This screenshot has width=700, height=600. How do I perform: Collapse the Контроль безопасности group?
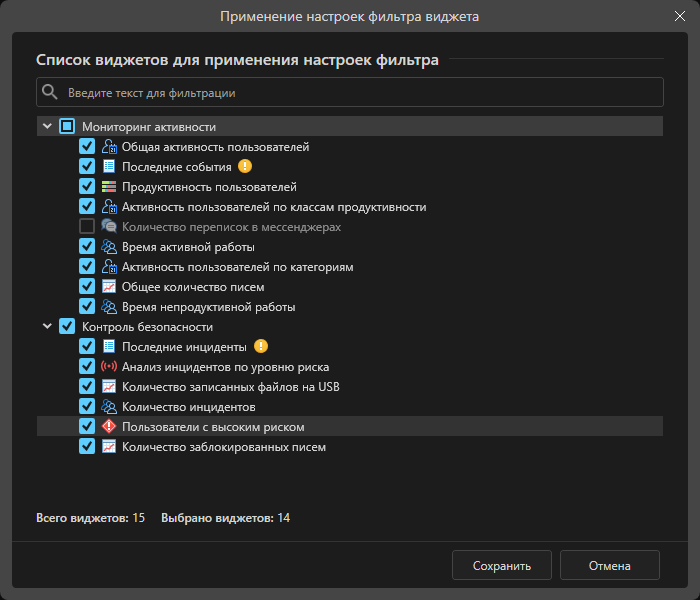coord(47,327)
